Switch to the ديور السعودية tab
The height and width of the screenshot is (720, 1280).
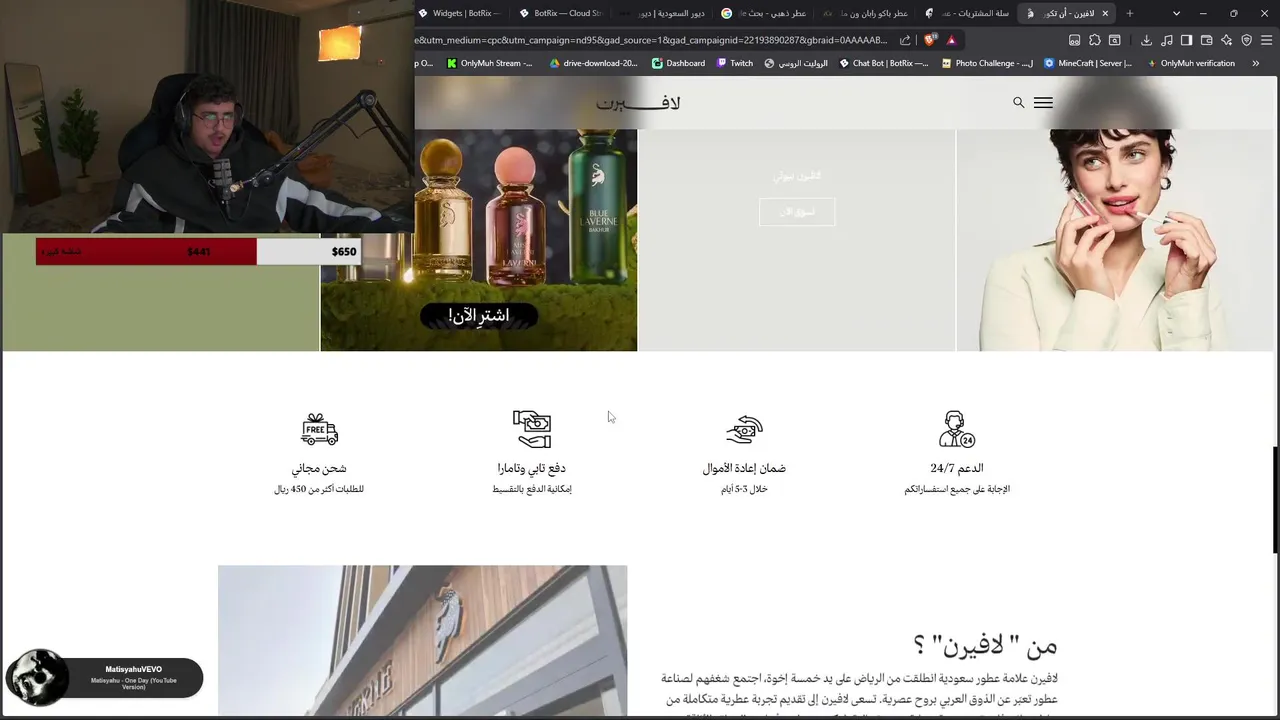(x=663, y=13)
